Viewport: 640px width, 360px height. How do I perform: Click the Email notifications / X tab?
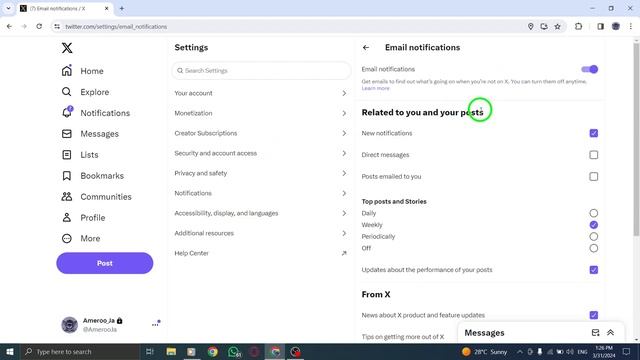click(x=65, y=9)
